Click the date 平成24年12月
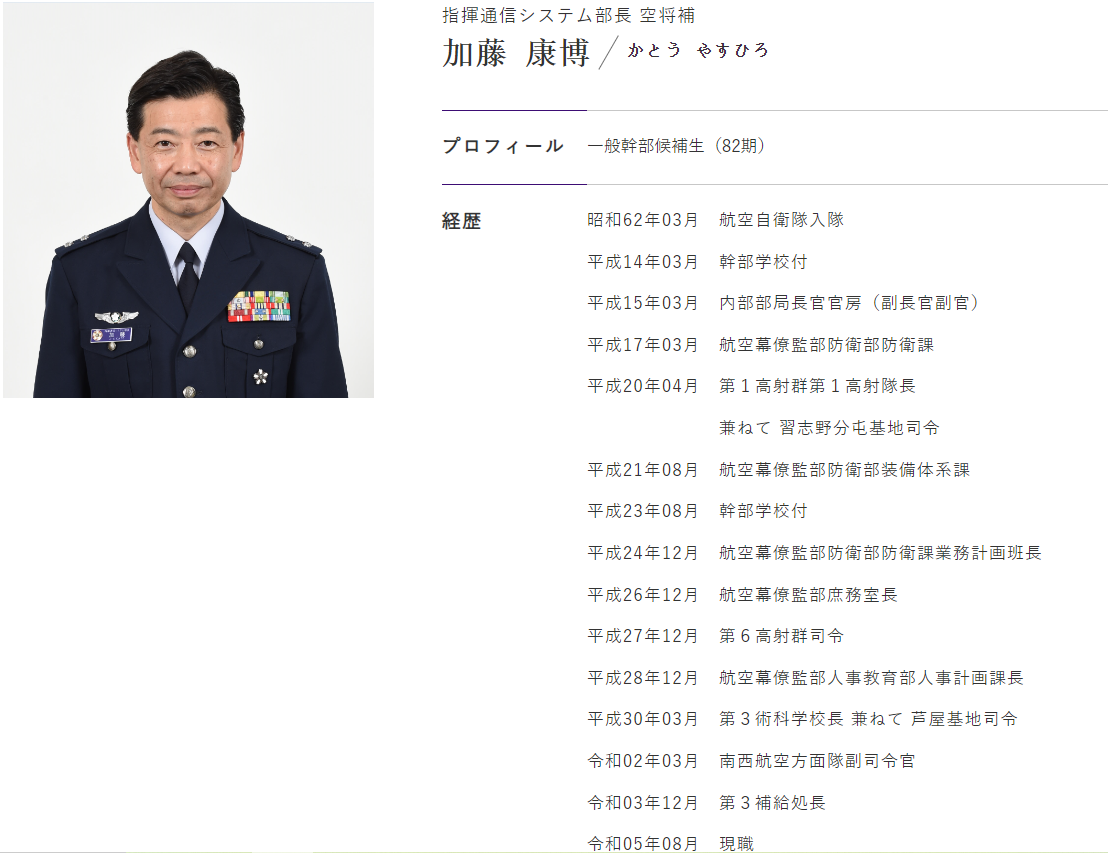Viewport: 1108px width, 853px height. coord(642,553)
